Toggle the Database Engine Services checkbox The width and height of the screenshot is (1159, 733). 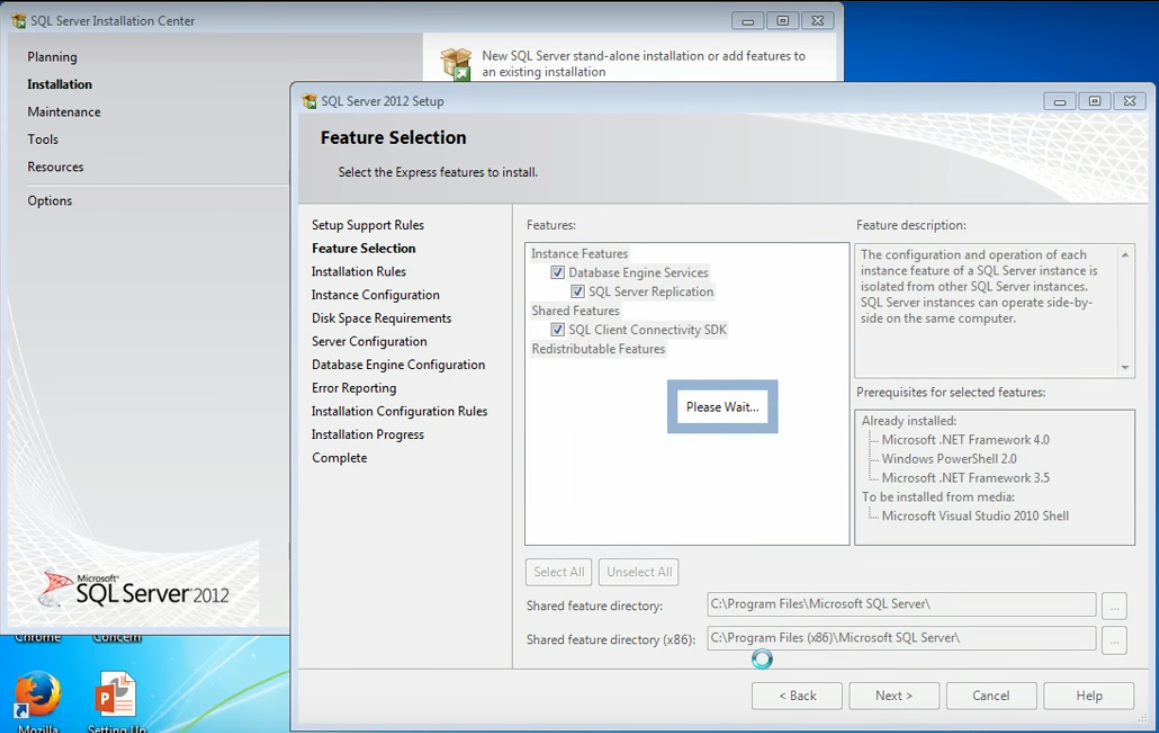click(x=557, y=273)
